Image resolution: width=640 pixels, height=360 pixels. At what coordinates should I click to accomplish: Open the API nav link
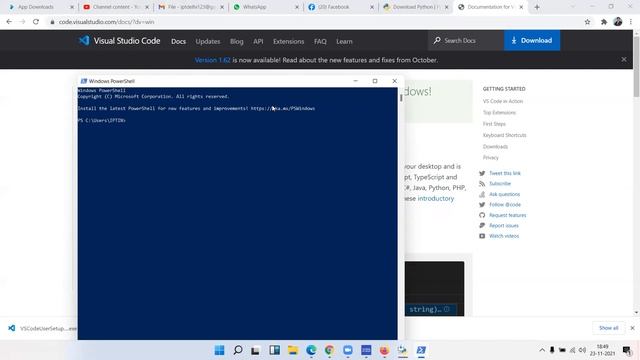click(258, 41)
